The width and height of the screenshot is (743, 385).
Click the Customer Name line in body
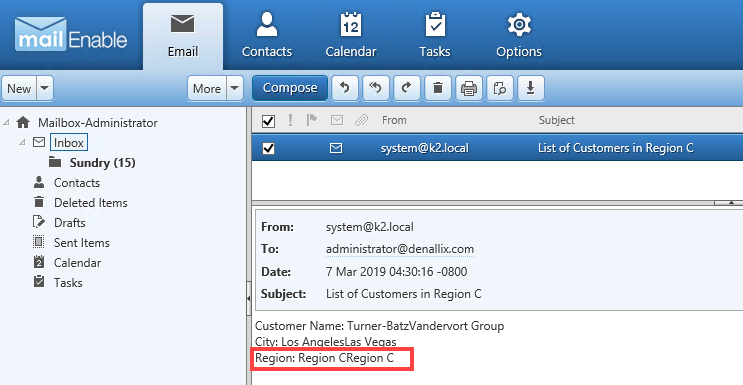380,326
